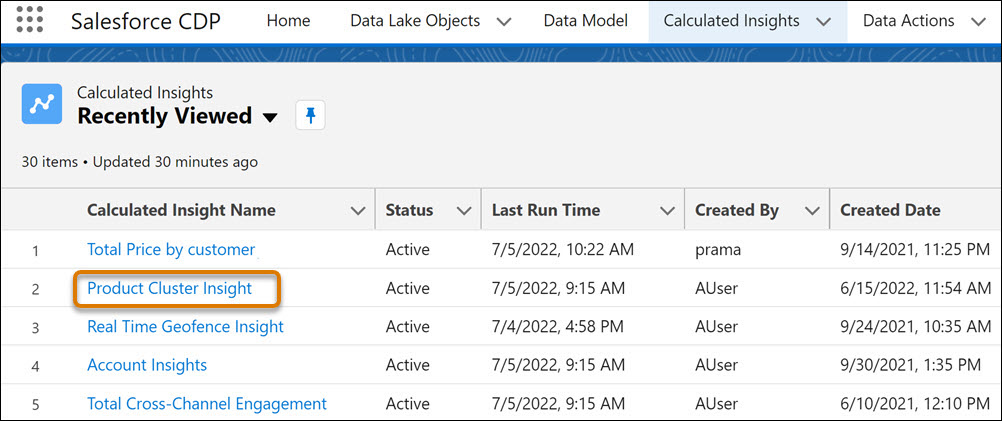The height and width of the screenshot is (421, 1002).
Task: Sort by the Status column header
Action: tap(410, 210)
